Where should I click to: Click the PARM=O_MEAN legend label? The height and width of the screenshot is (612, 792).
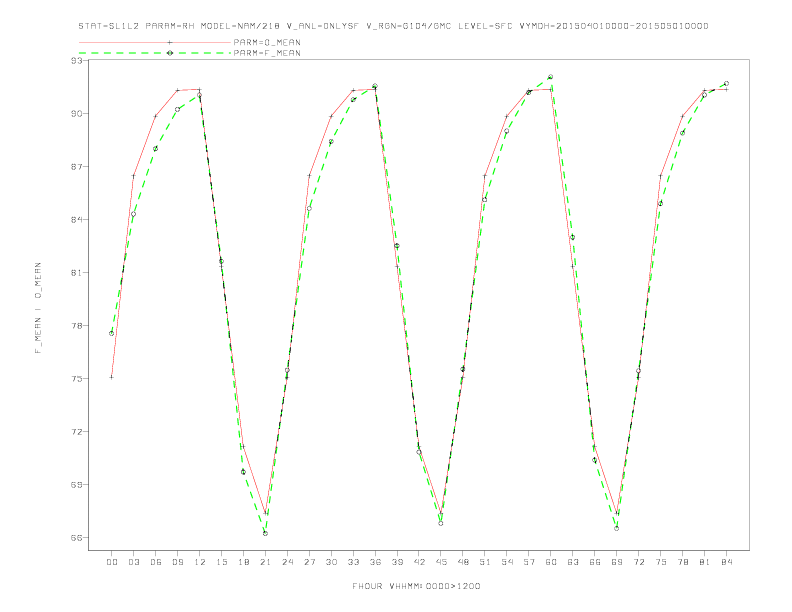[x=267, y=42]
